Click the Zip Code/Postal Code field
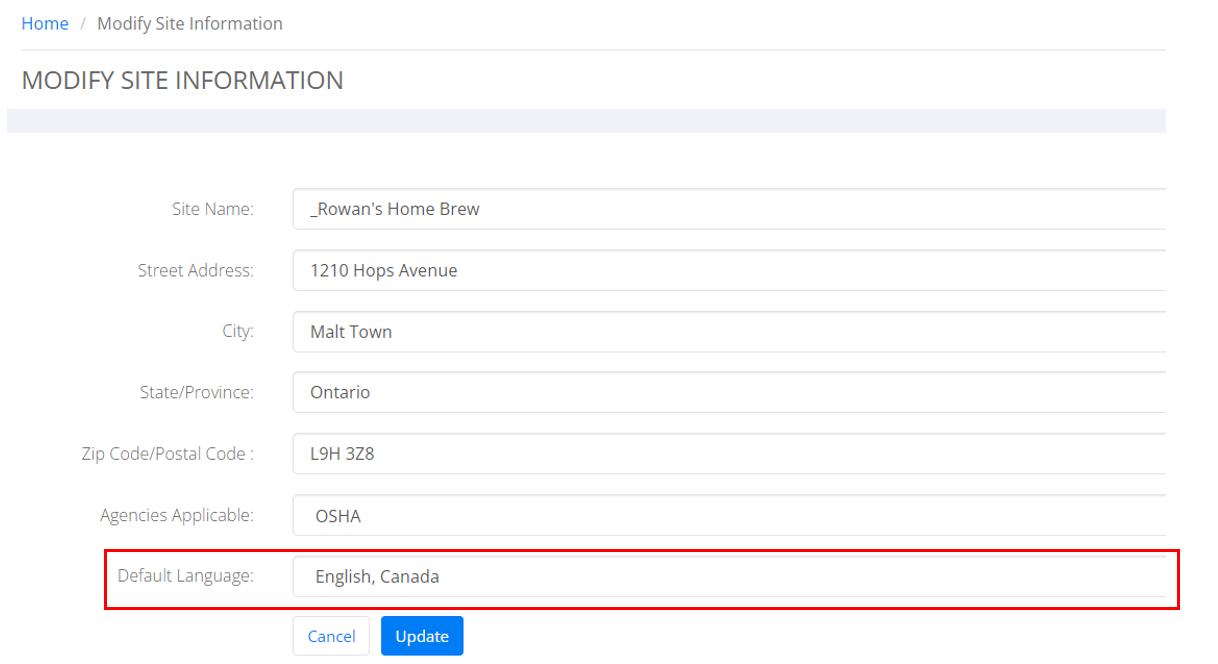The height and width of the screenshot is (664, 1218). click(x=729, y=453)
